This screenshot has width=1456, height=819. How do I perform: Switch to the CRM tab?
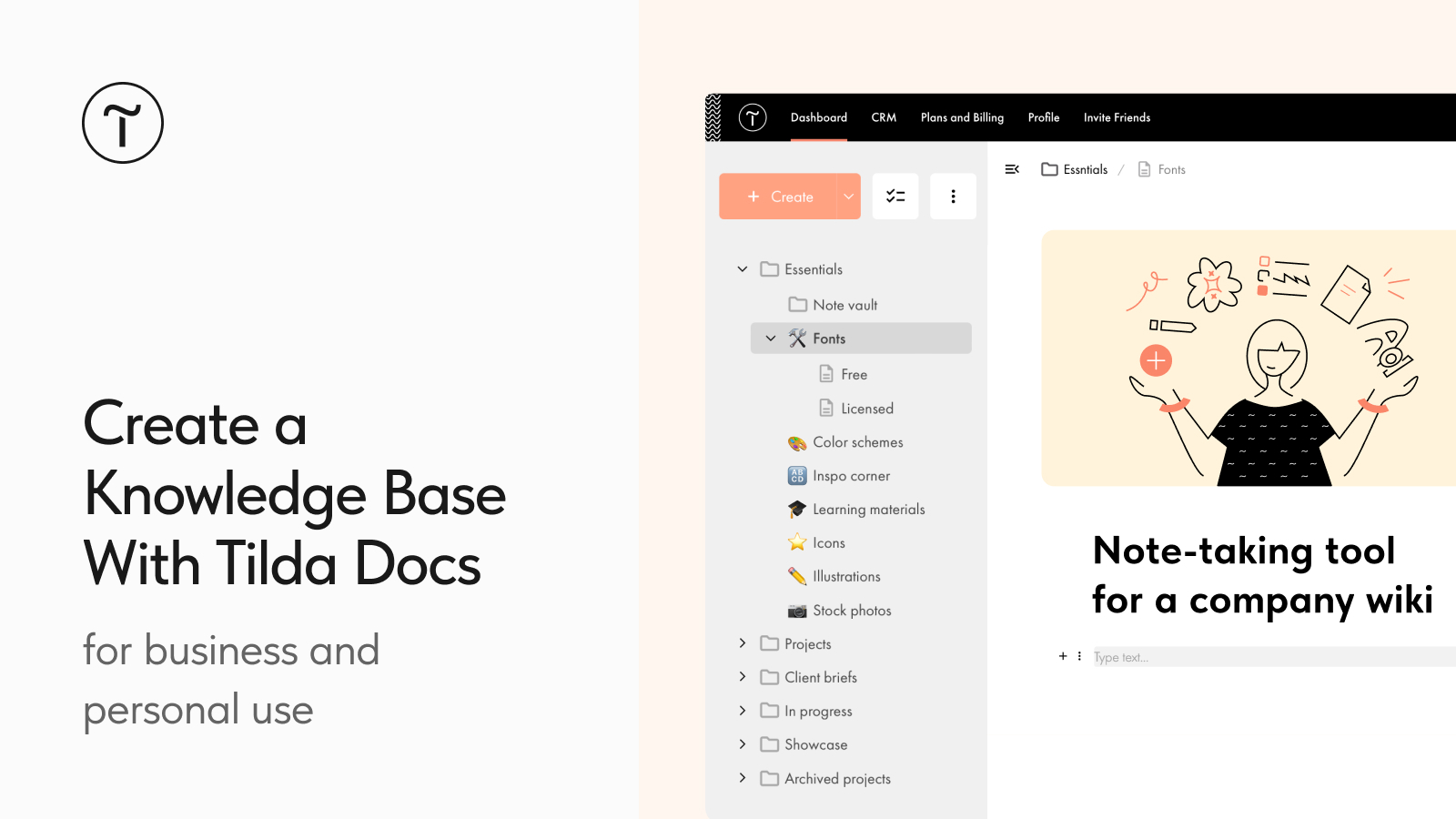[x=884, y=117]
